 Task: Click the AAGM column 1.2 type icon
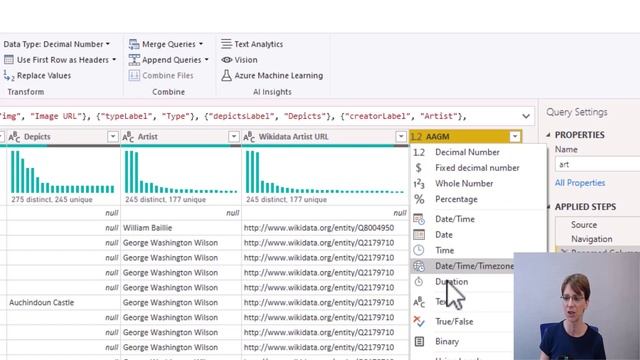pyautogui.click(x=416, y=137)
